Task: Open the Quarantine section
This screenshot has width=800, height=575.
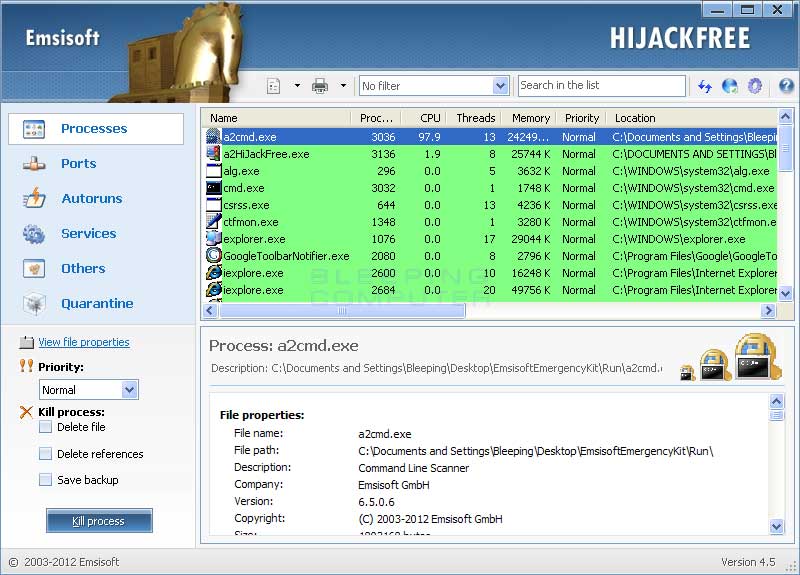Action: 97,304
